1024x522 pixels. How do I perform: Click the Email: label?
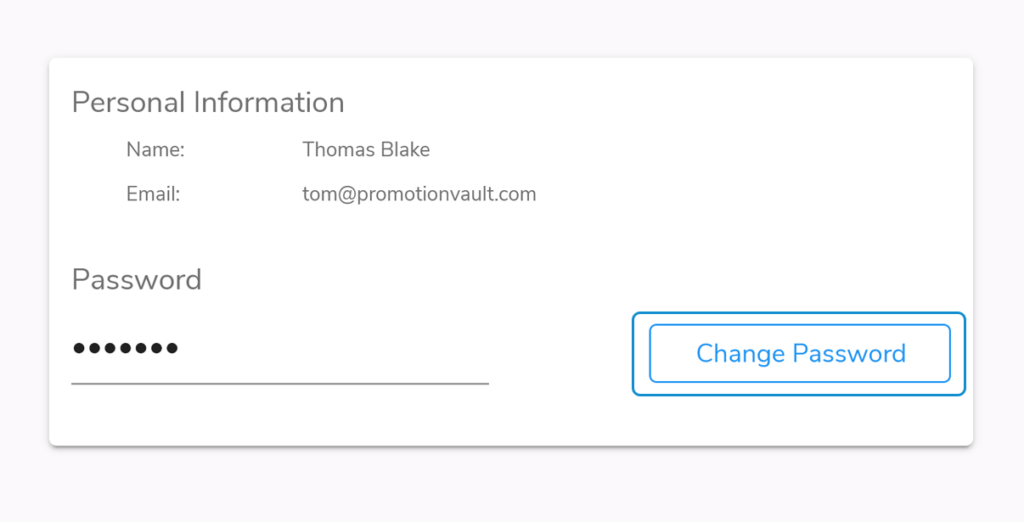(153, 194)
